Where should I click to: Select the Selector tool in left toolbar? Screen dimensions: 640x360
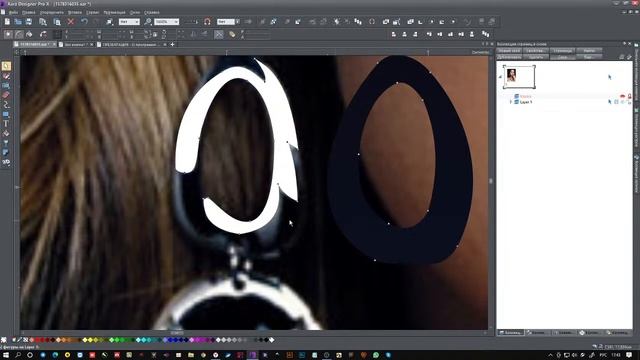(6, 66)
